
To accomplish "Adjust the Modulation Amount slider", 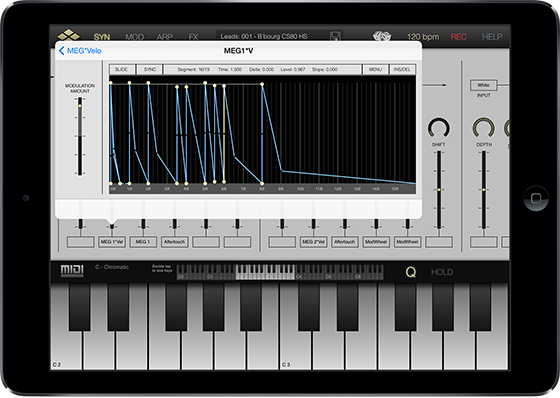I will [80, 136].
